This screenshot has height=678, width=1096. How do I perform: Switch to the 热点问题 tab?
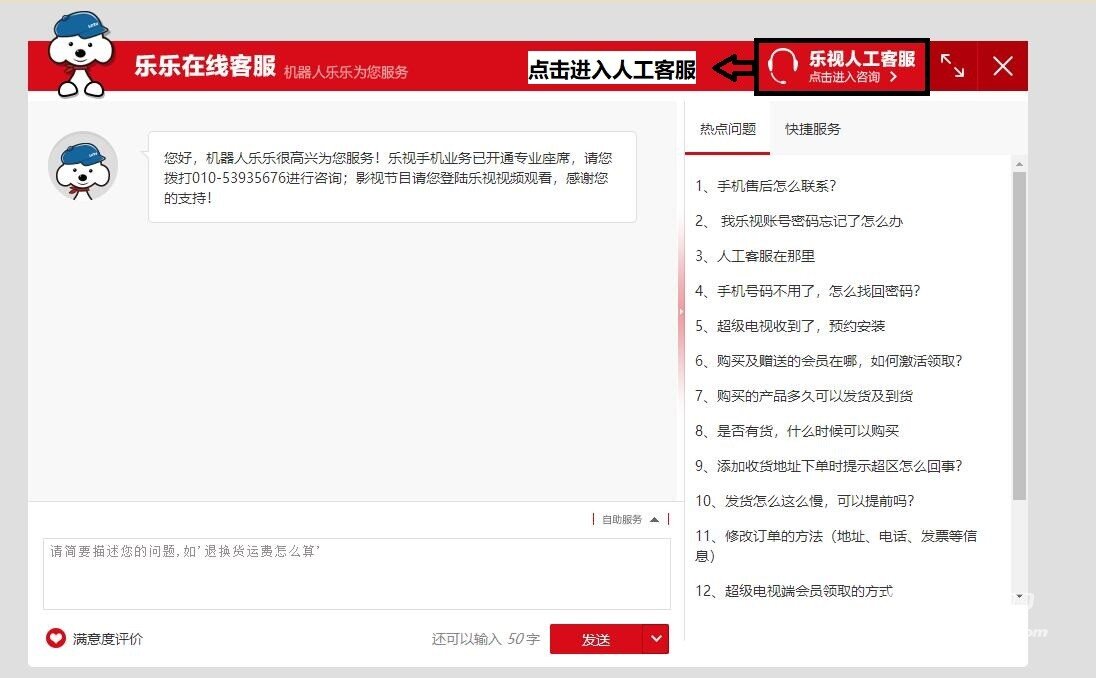pos(728,129)
